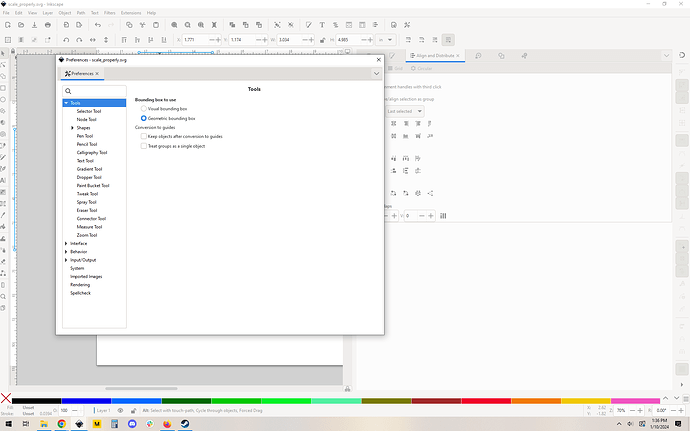This screenshot has width=690, height=431.
Task: Select Gradient Tool in preferences tree
Action: click(x=89, y=169)
